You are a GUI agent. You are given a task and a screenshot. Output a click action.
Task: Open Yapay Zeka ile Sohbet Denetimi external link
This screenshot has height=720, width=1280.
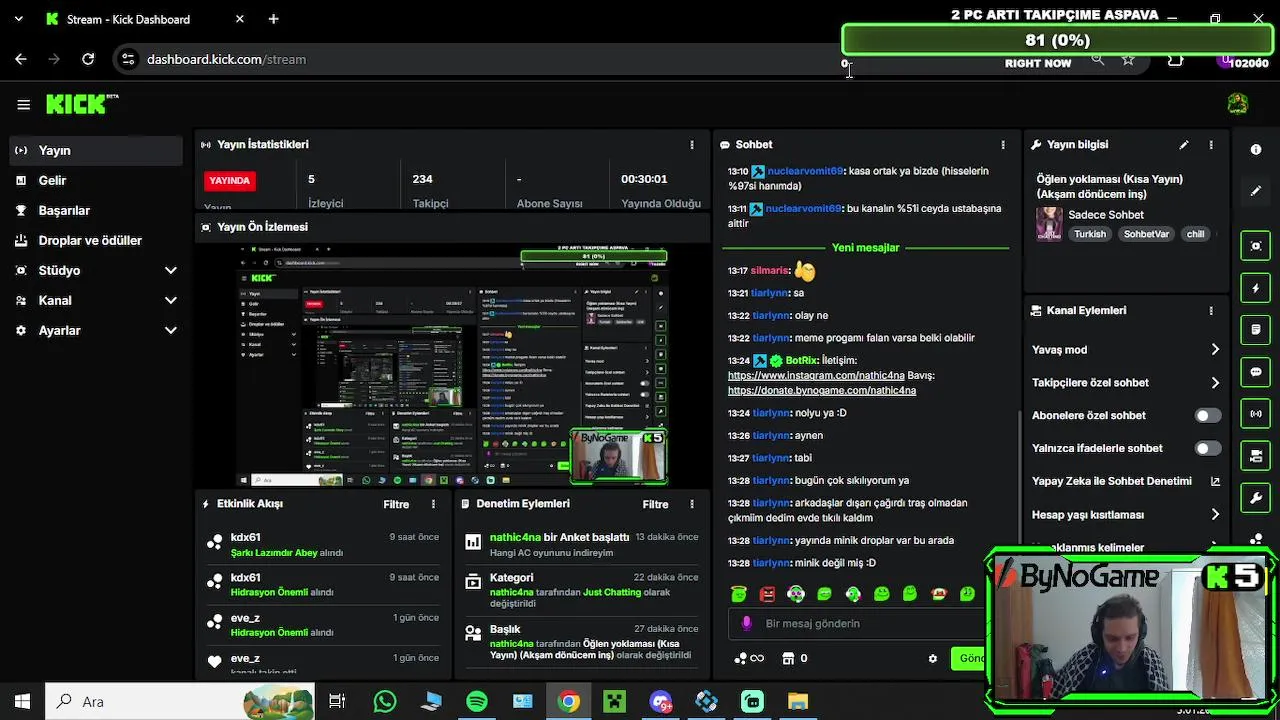coord(1215,481)
